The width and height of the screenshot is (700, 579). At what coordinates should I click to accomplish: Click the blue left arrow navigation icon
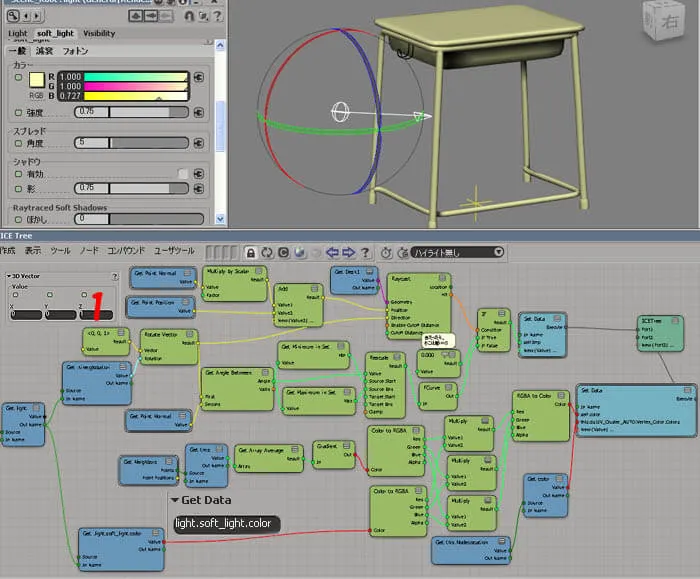(x=332, y=253)
